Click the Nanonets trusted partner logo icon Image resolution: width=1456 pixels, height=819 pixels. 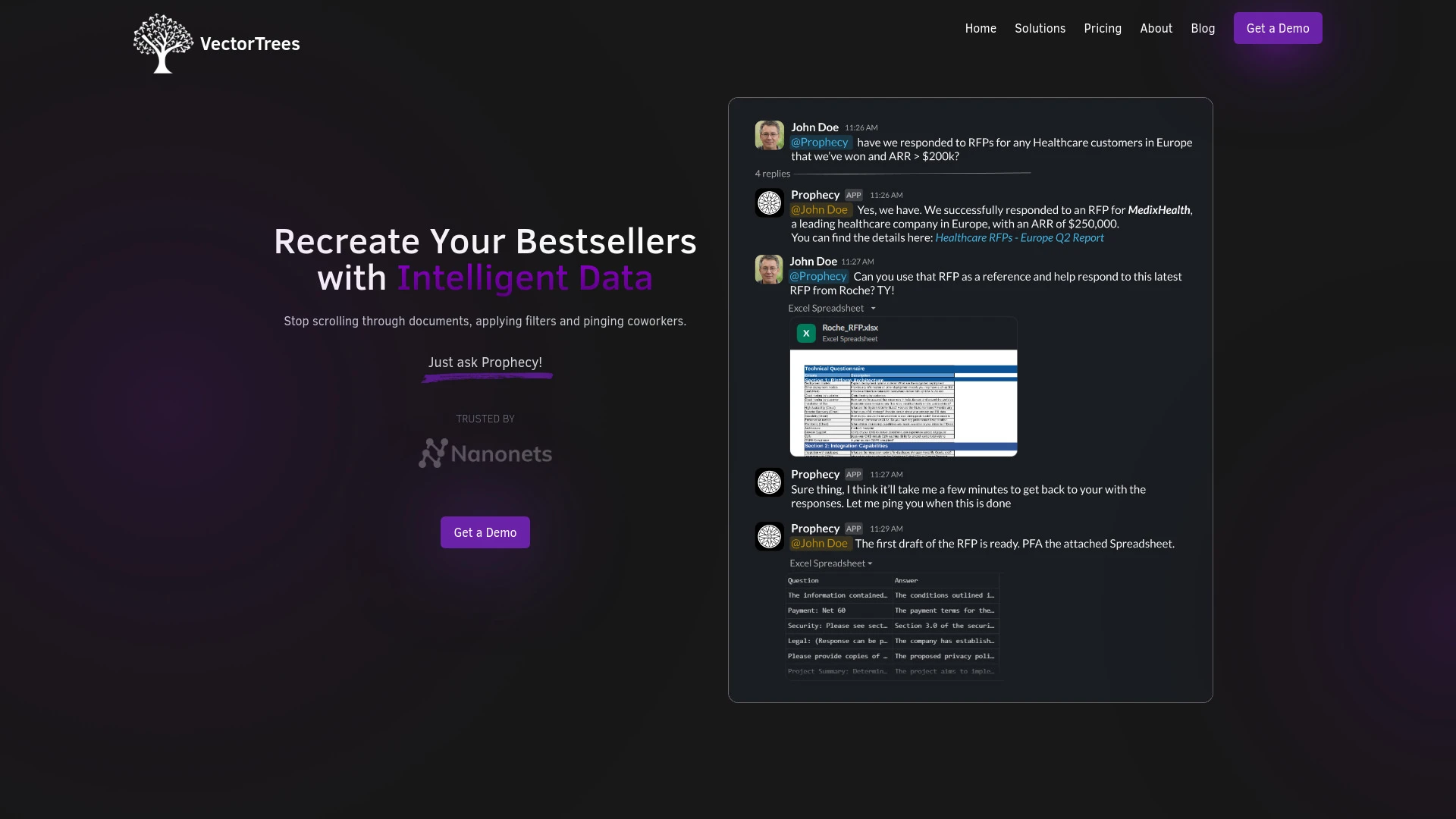click(x=431, y=453)
